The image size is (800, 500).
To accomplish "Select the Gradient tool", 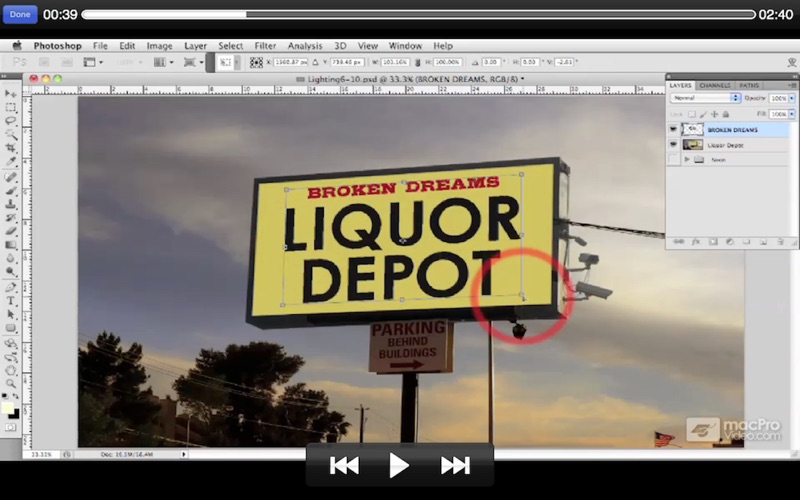I will pos(10,244).
